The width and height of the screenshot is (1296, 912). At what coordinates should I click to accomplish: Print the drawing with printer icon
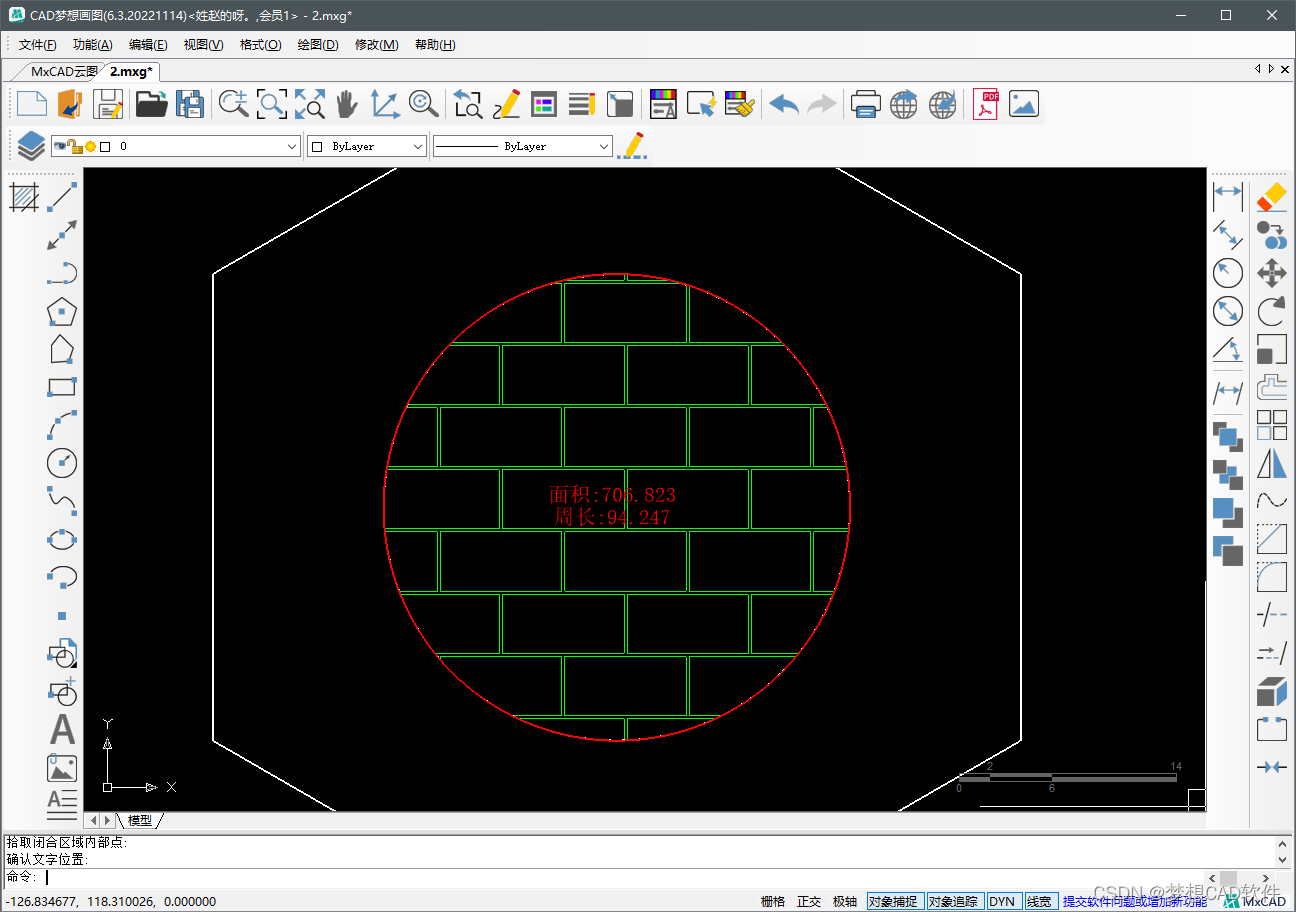(x=866, y=104)
